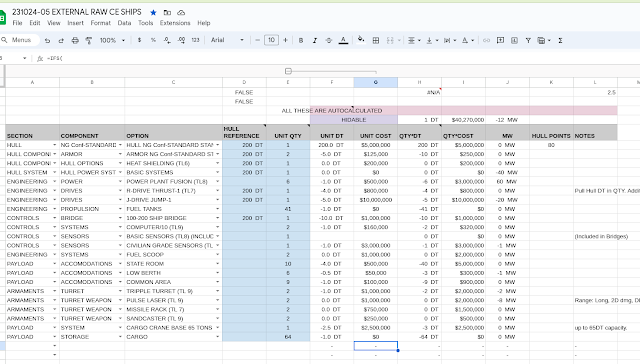The width and height of the screenshot is (640, 364).
Task: Click the Undo icon in toolbar
Action: [x=47, y=40]
